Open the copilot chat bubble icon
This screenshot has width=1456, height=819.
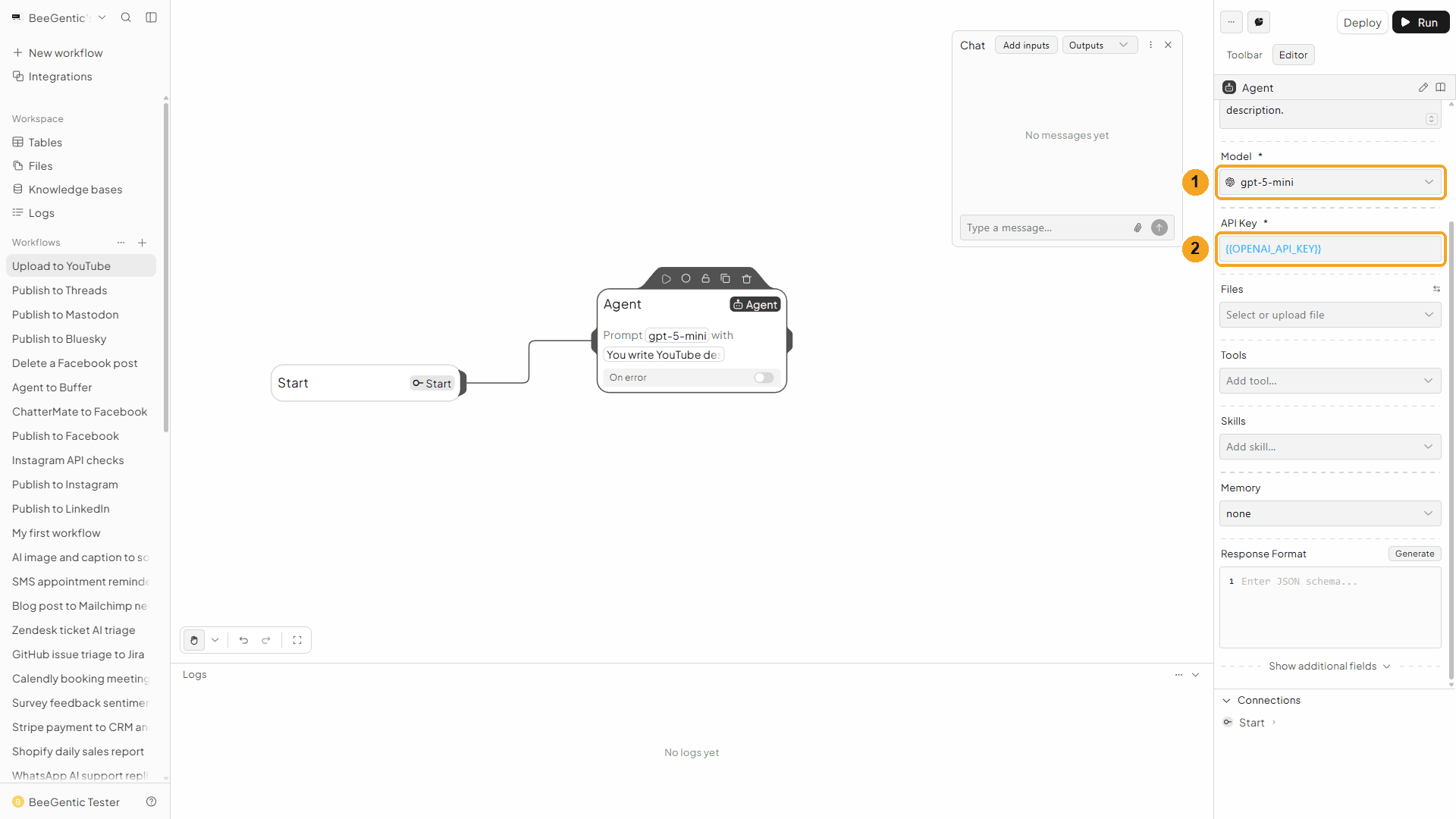[1259, 22]
